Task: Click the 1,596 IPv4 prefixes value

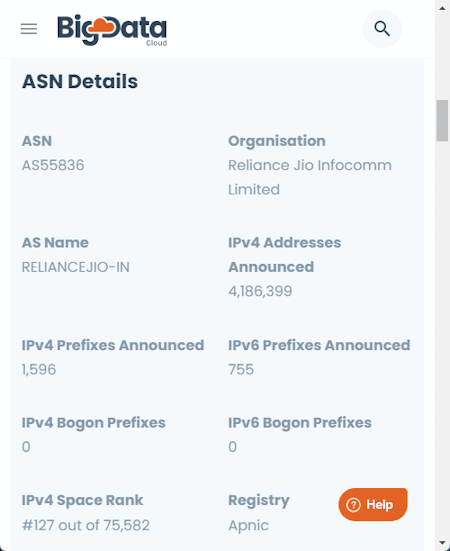Action: point(39,370)
